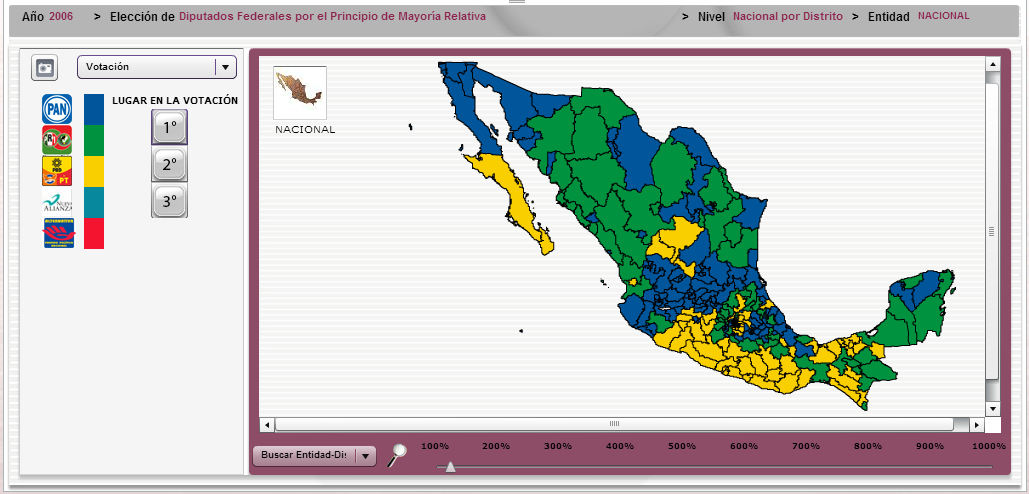Image resolution: width=1029 pixels, height=494 pixels.
Task: Click the Alternativa party logo
Action: (x=57, y=234)
